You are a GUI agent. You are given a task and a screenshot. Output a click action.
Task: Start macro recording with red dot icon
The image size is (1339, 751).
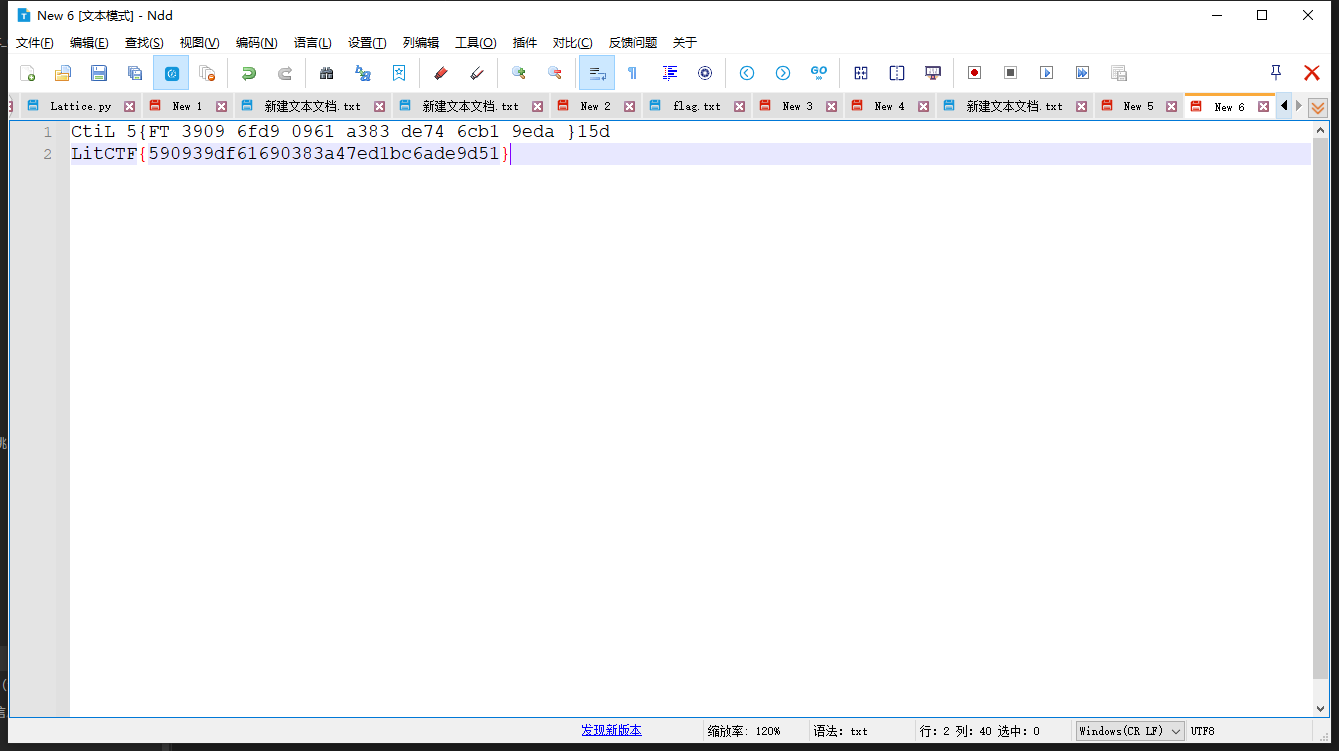pos(974,73)
